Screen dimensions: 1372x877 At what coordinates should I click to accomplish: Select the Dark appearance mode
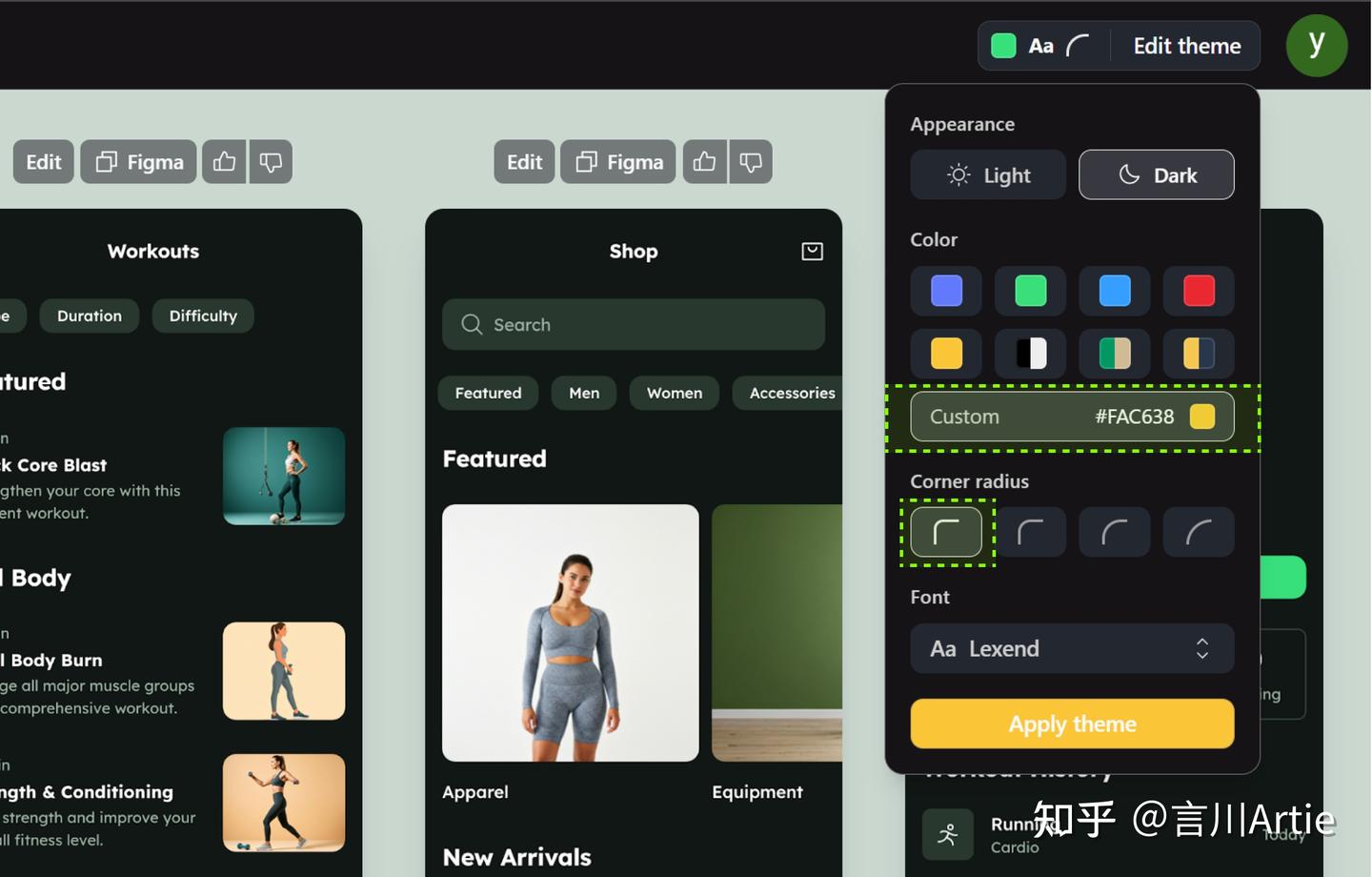point(1157,174)
